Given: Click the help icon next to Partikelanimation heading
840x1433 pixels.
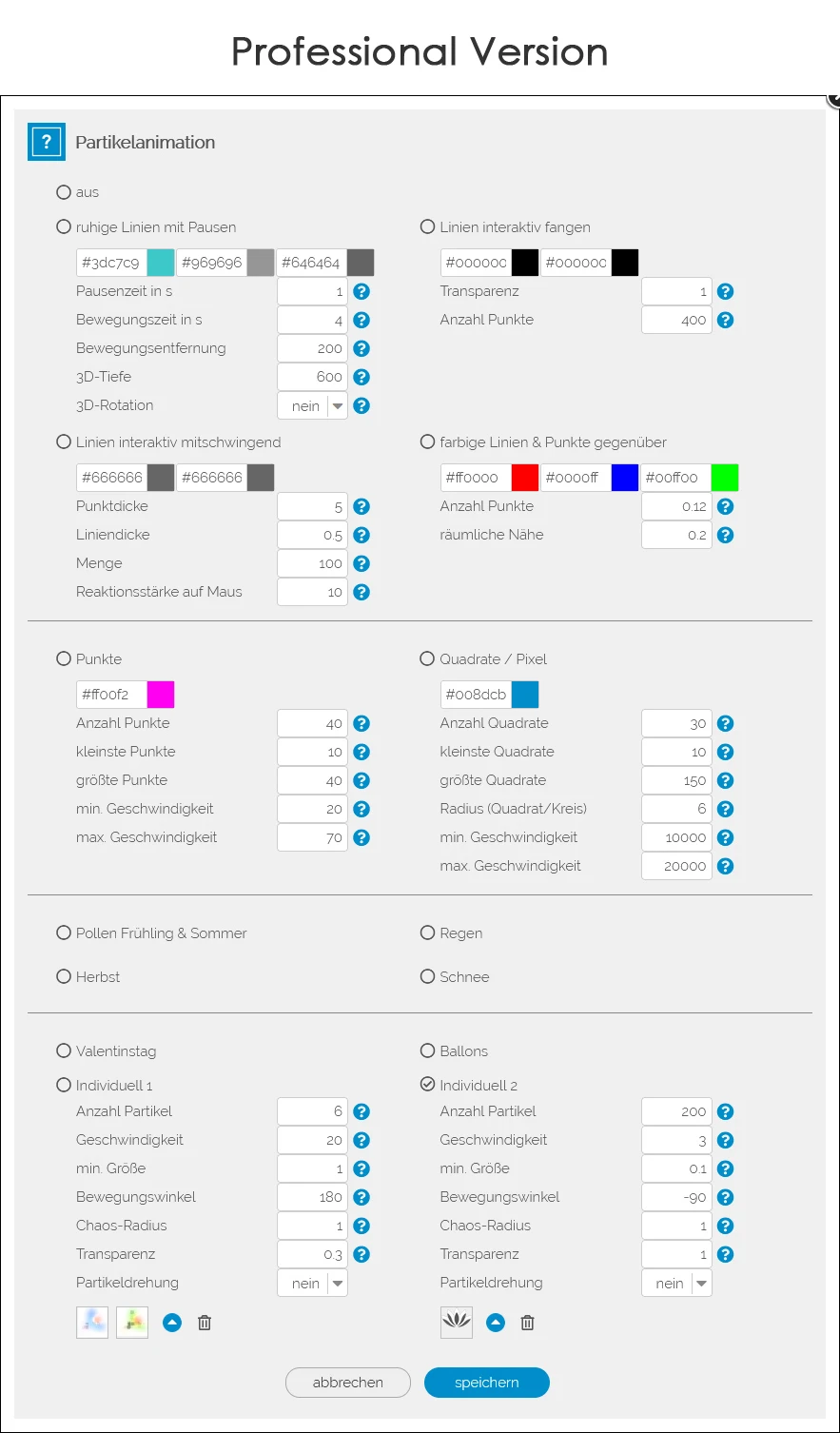Looking at the screenshot, I should pos(46,143).
